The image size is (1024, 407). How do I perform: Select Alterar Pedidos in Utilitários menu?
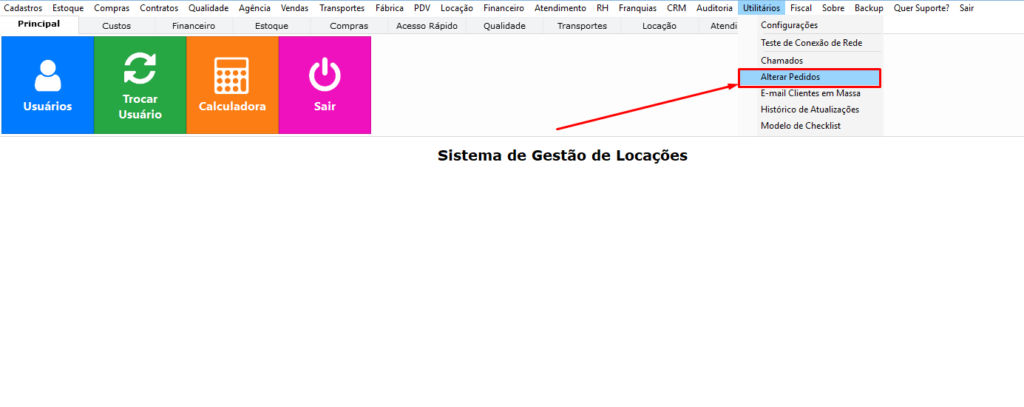[790, 77]
